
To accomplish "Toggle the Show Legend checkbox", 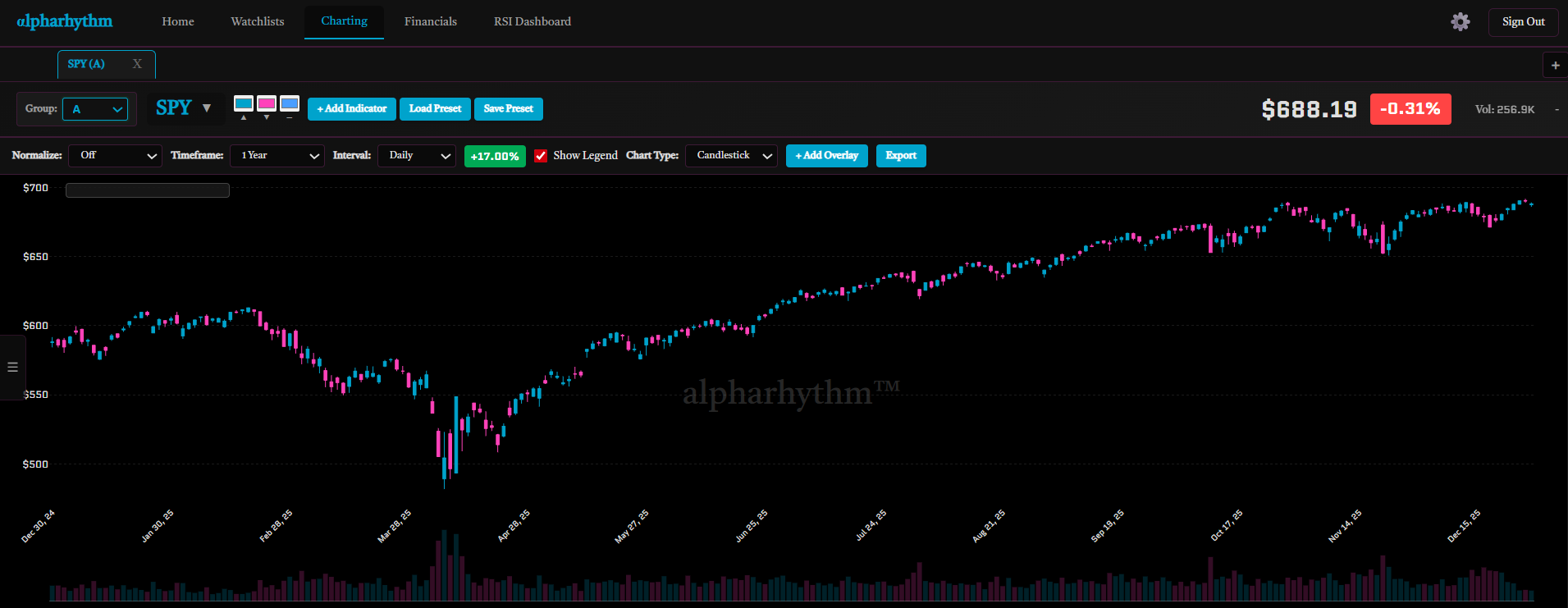I will (541, 156).
